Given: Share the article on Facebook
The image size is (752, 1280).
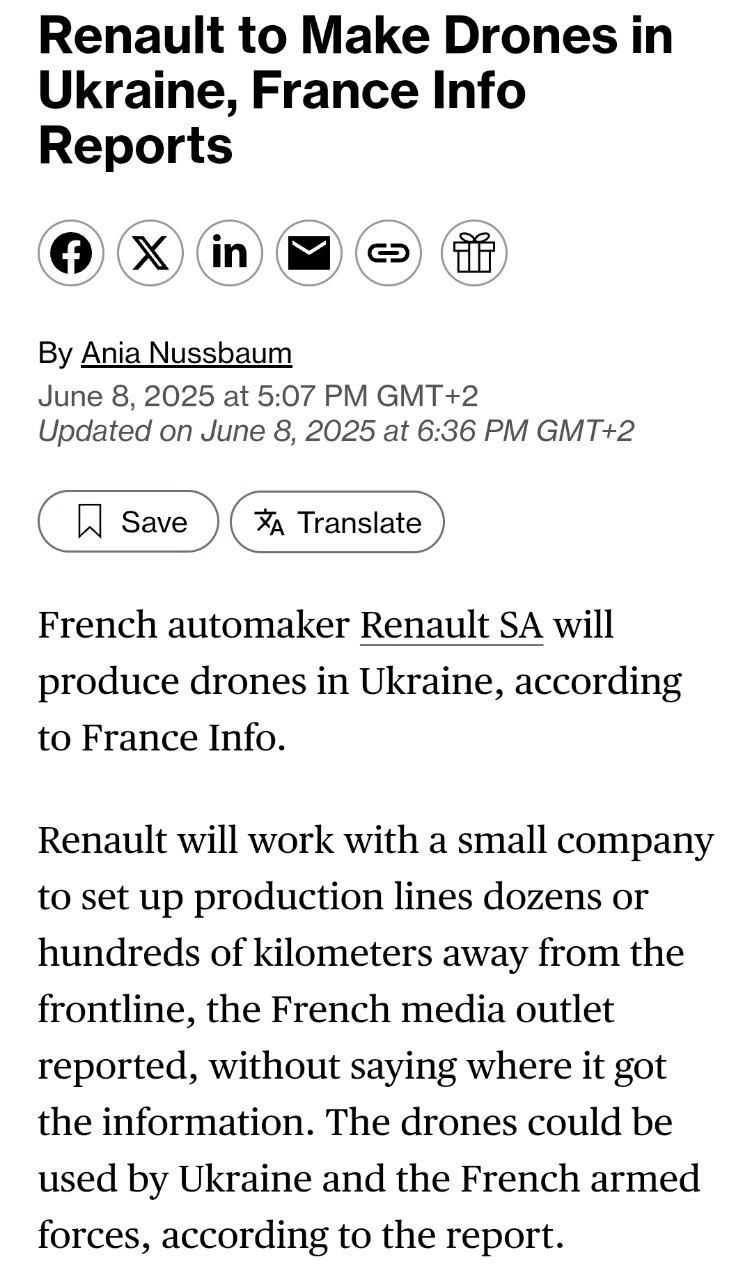Looking at the screenshot, I should (71, 253).
